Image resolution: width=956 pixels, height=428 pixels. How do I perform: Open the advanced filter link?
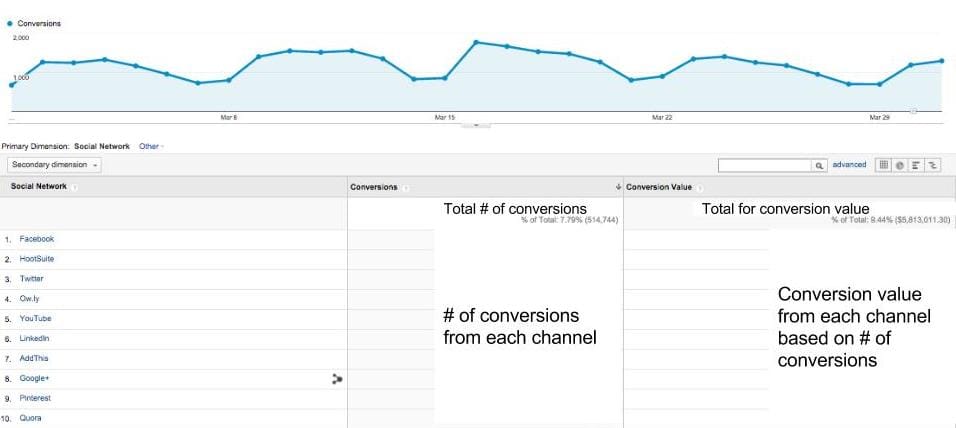point(849,165)
